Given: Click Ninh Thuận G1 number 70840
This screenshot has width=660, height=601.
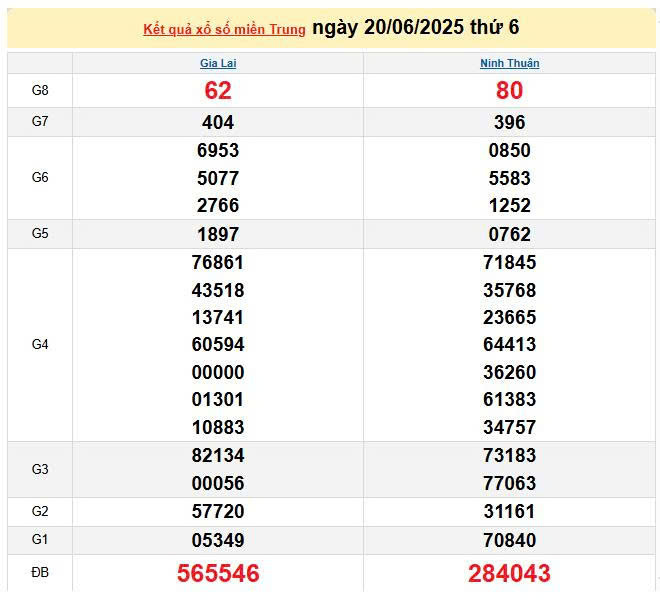Looking at the screenshot, I should 509,540.
